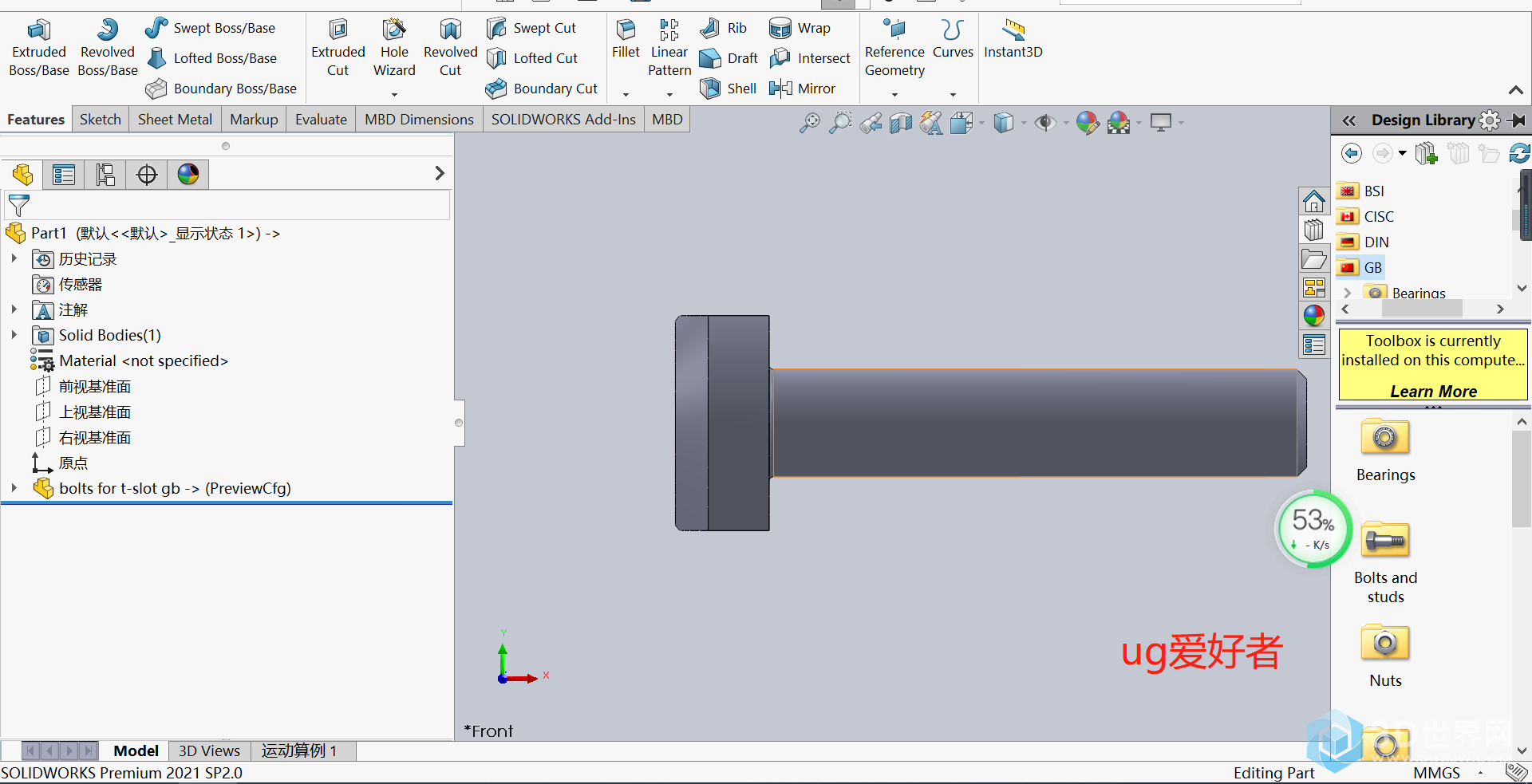Open the FeatureManager Design Tree tab
Screen dimensions: 1532x784
tap(22, 174)
